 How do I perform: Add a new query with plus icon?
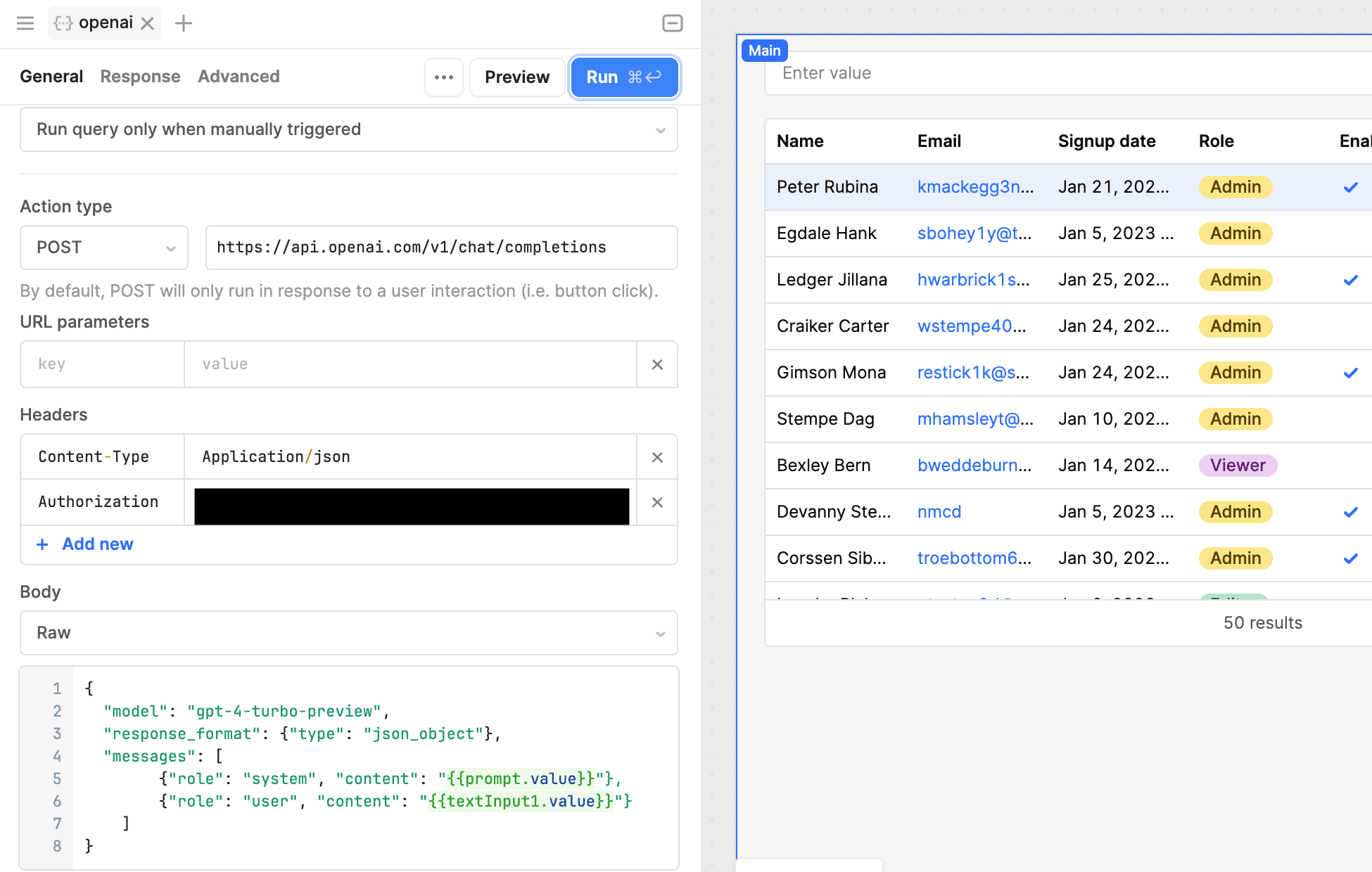pos(184,23)
